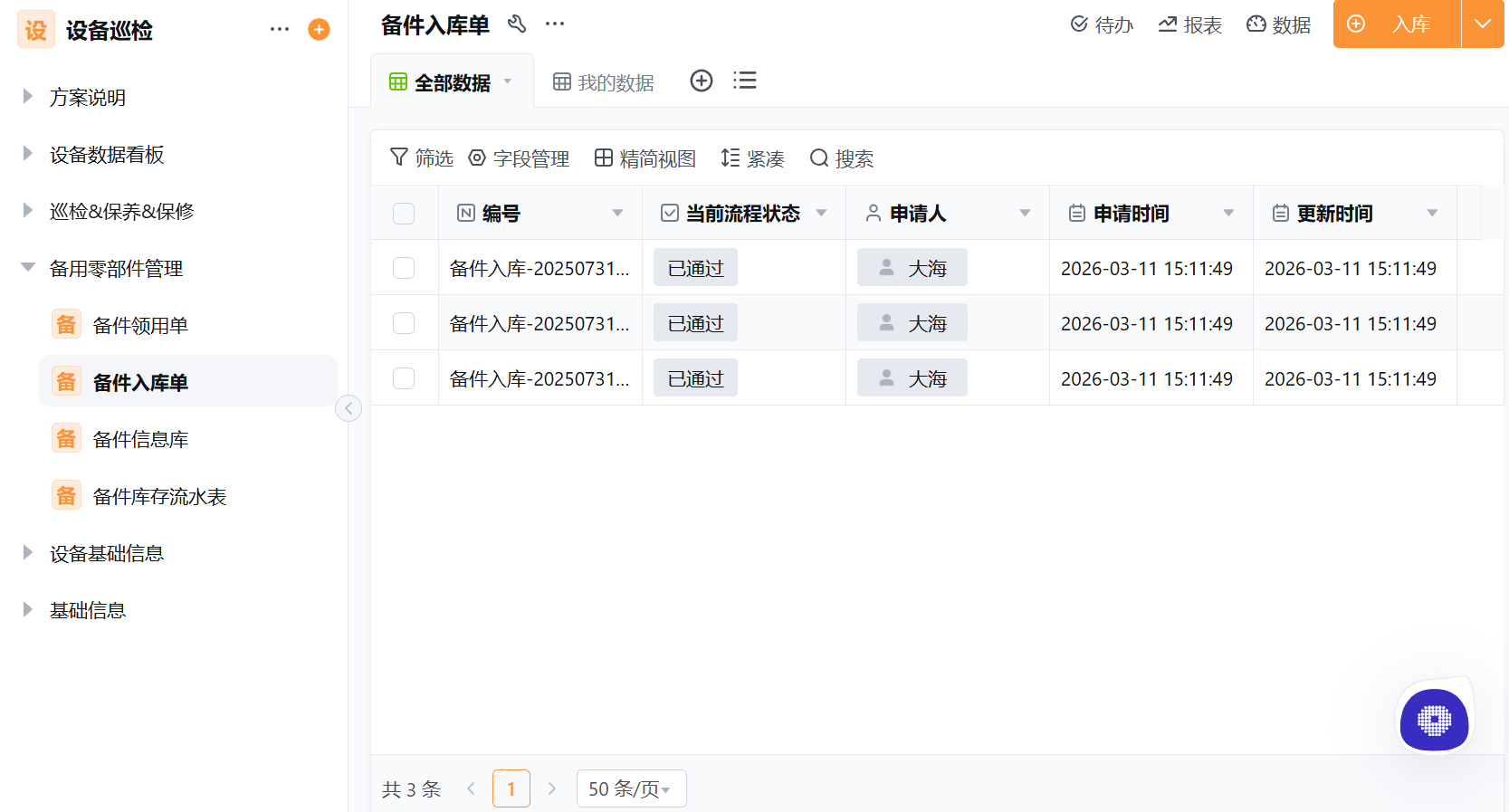Open the ellipsis menu beside 备件入库单 title
This screenshot has height=812, width=1509.
[x=555, y=24]
